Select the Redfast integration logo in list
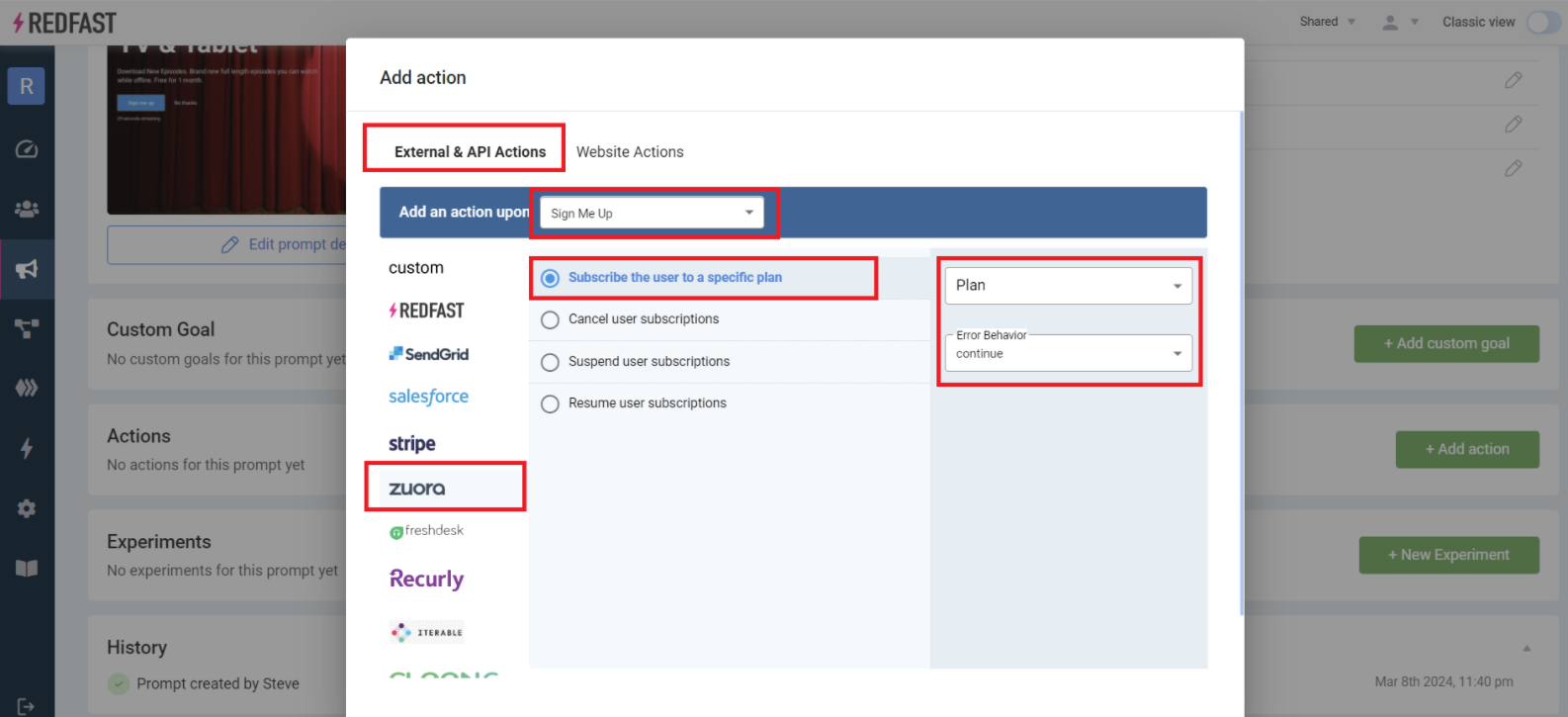1568x717 pixels. point(427,311)
